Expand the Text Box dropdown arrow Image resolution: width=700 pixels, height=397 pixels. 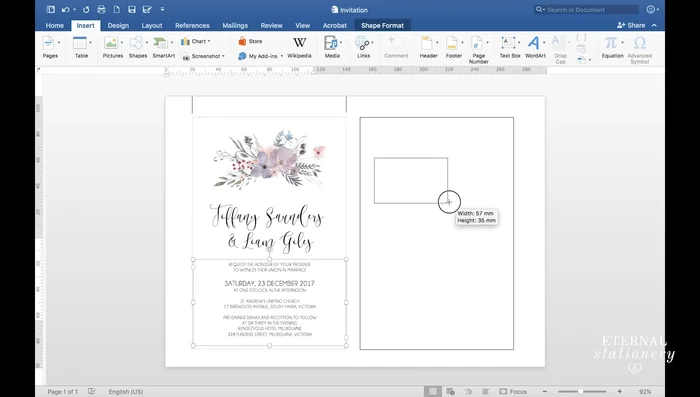click(519, 42)
